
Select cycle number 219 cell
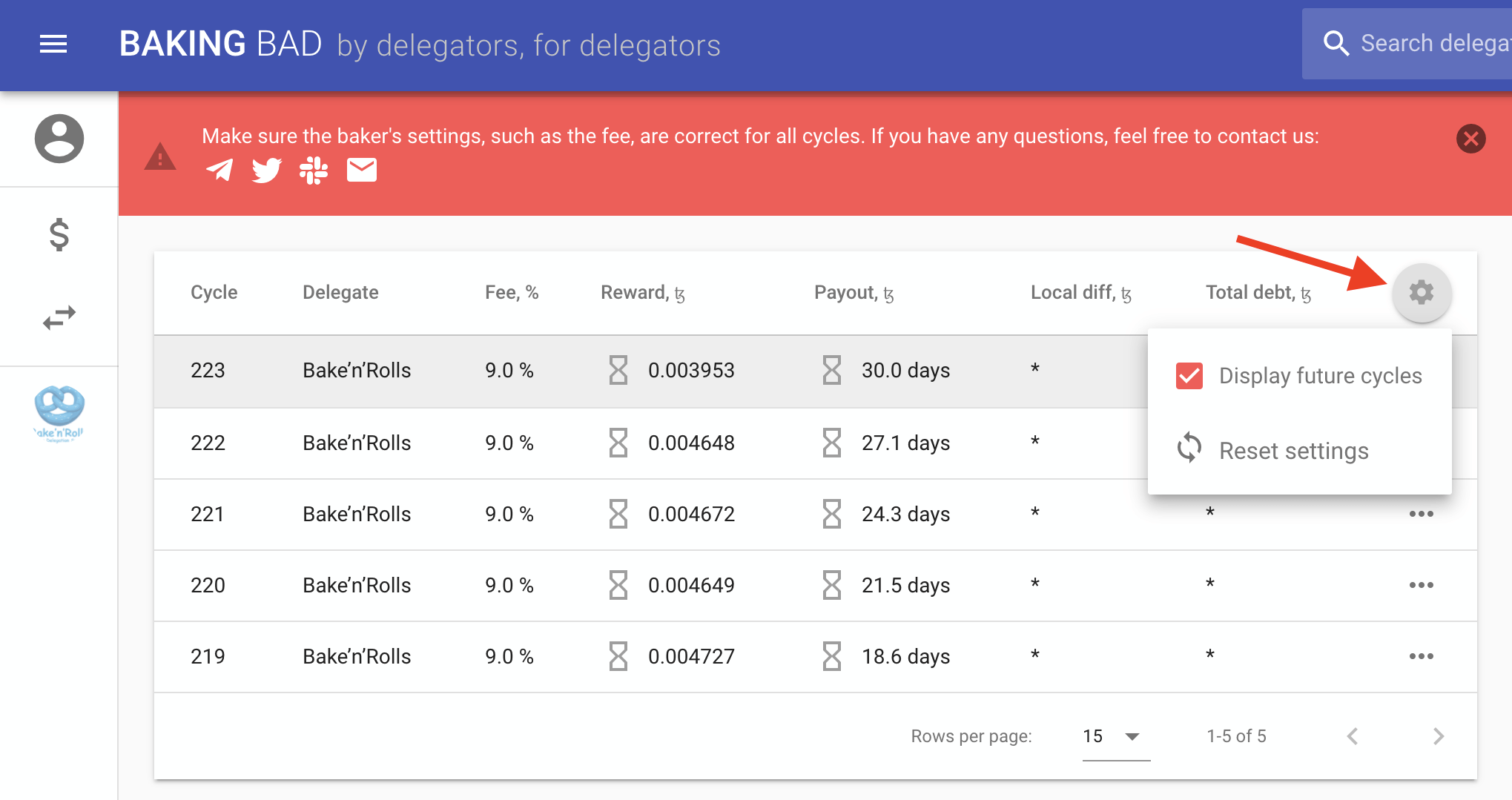click(x=208, y=656)
